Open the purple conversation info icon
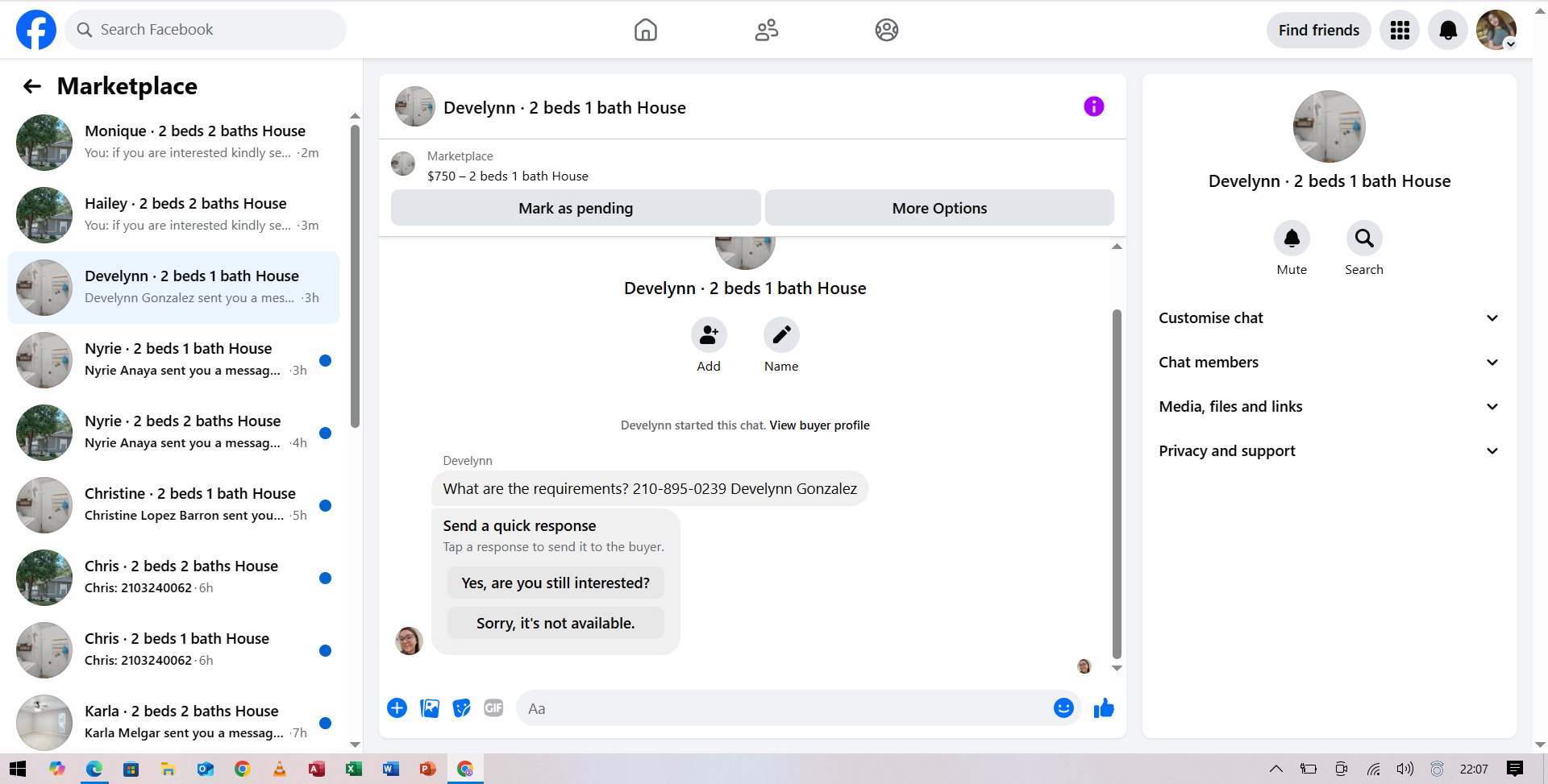 click(1093, 106)
